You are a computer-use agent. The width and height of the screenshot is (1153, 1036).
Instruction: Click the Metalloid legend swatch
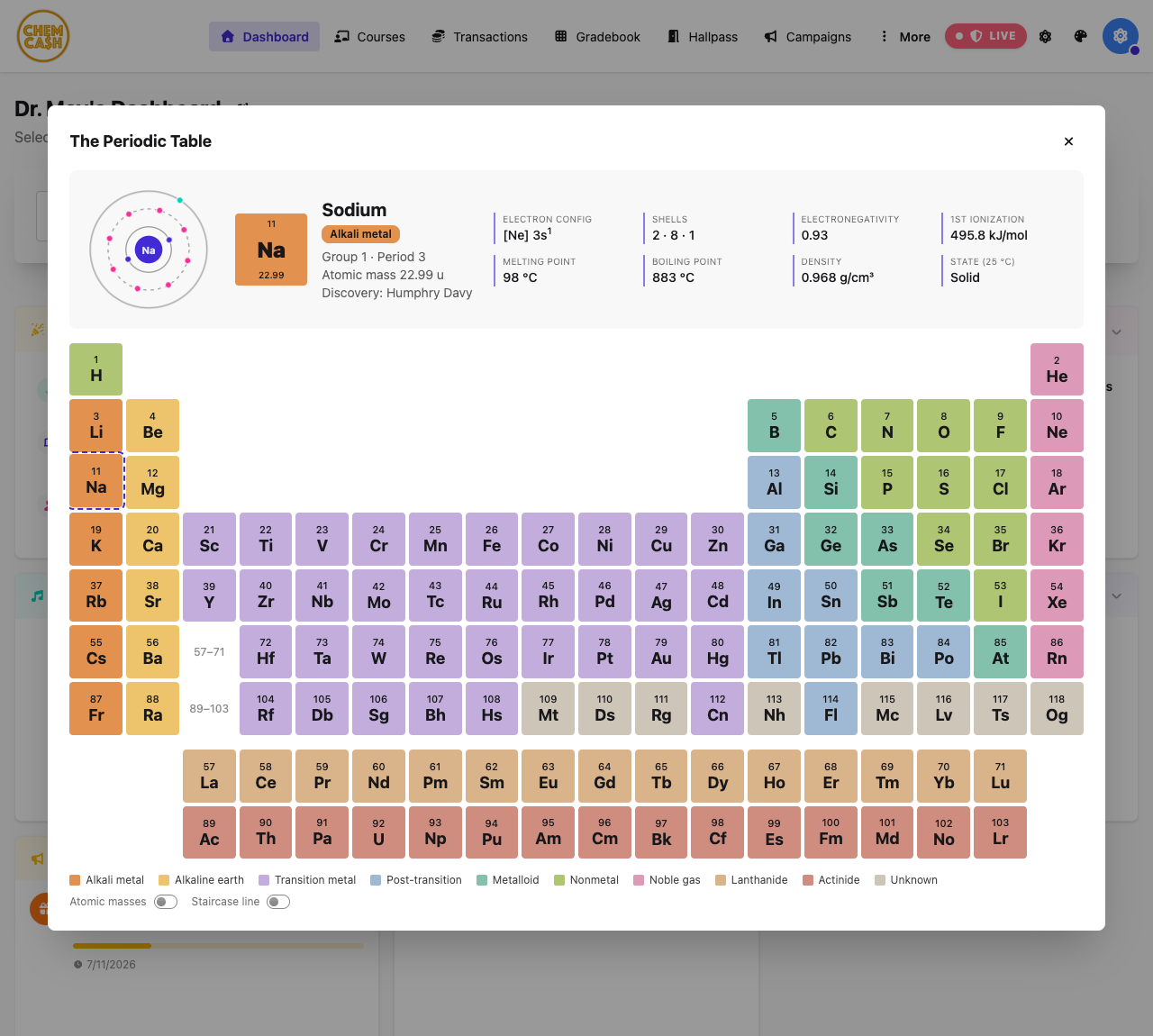coord(482,880)
